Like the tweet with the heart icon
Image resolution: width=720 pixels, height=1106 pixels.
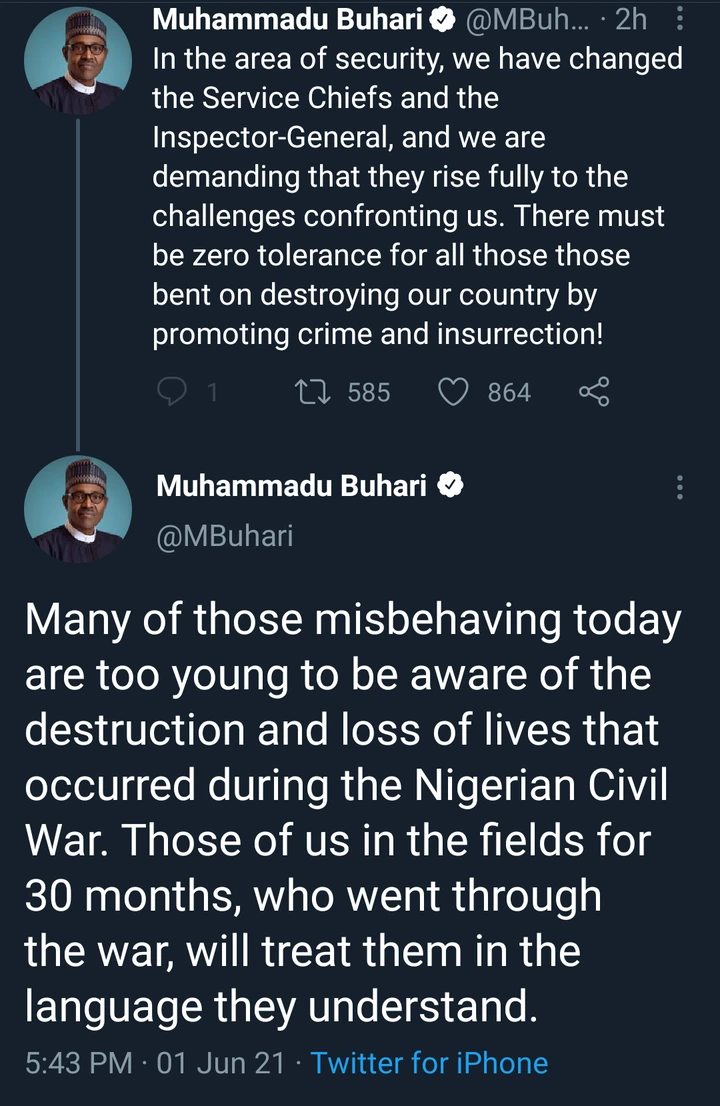pyautogui.click(x=454, y=393)
